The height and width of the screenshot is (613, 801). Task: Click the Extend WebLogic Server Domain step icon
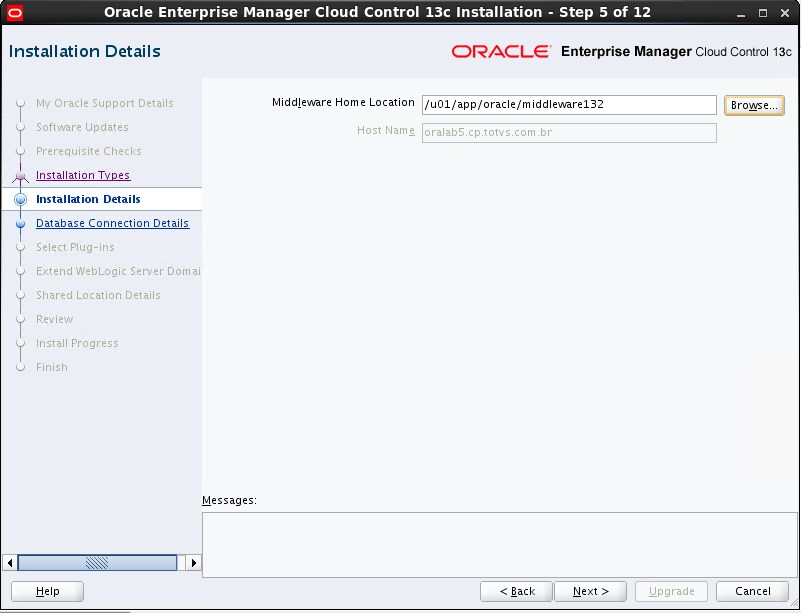(22, 271)
